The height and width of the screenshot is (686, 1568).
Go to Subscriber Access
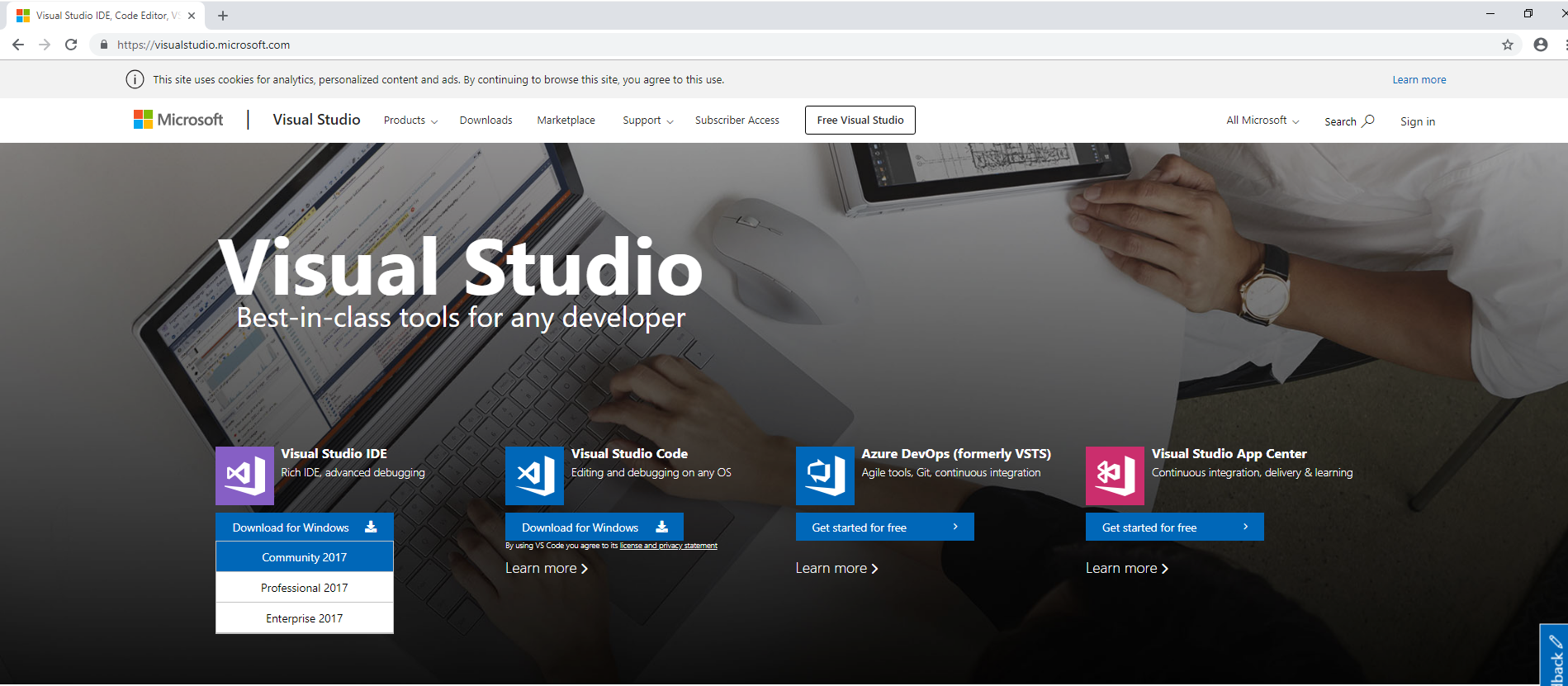click(x=737, y=121)
